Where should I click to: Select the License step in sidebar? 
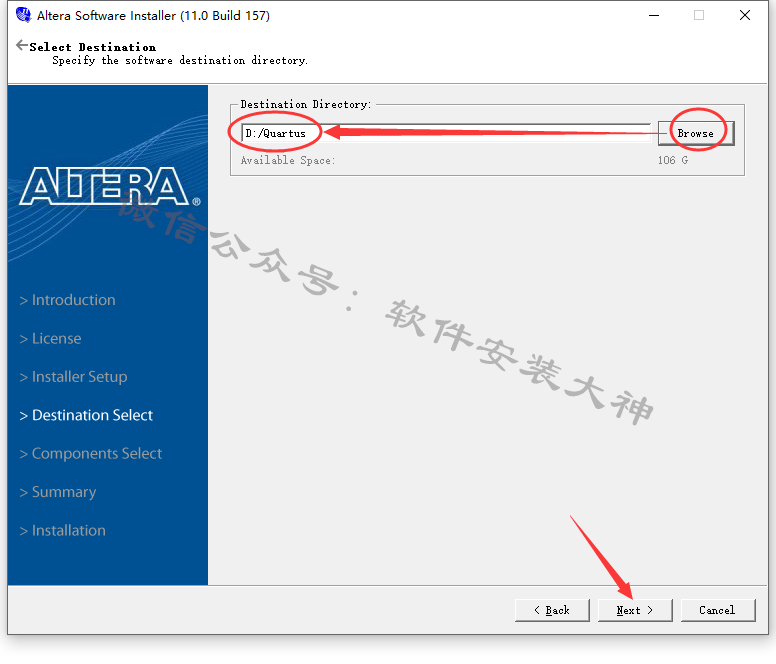[50, 338]
